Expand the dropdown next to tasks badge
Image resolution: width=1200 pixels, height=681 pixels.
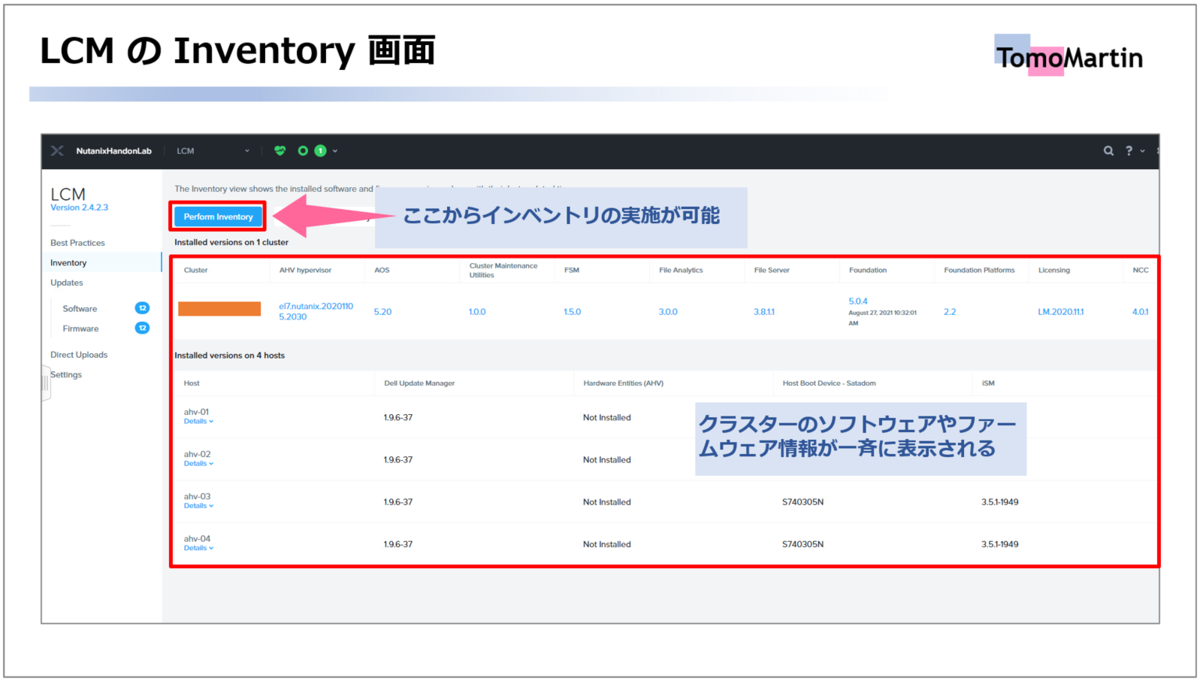[335, 151]
